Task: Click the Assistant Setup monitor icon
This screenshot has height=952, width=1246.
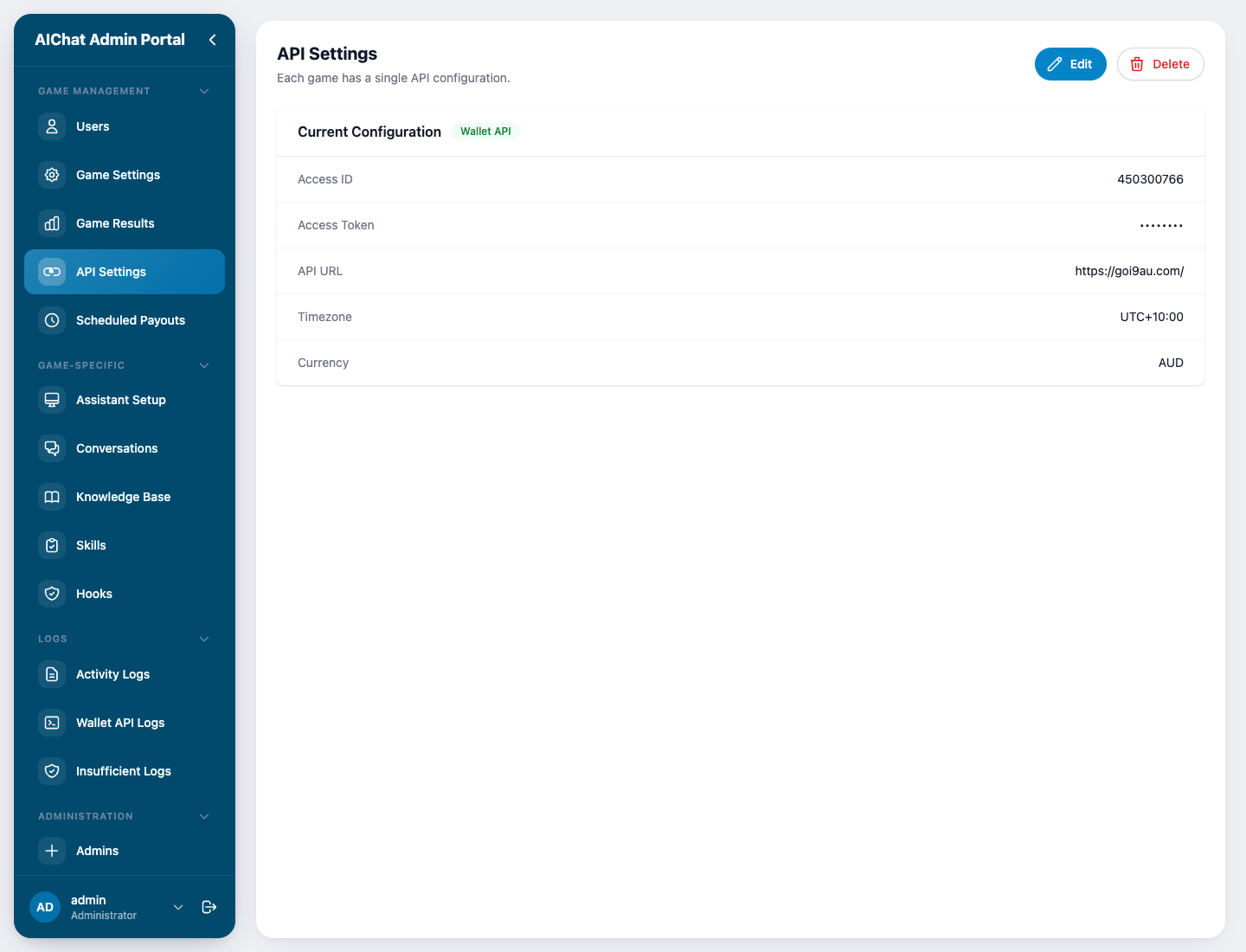Action: pyautogui.click(x=52, y=400)
